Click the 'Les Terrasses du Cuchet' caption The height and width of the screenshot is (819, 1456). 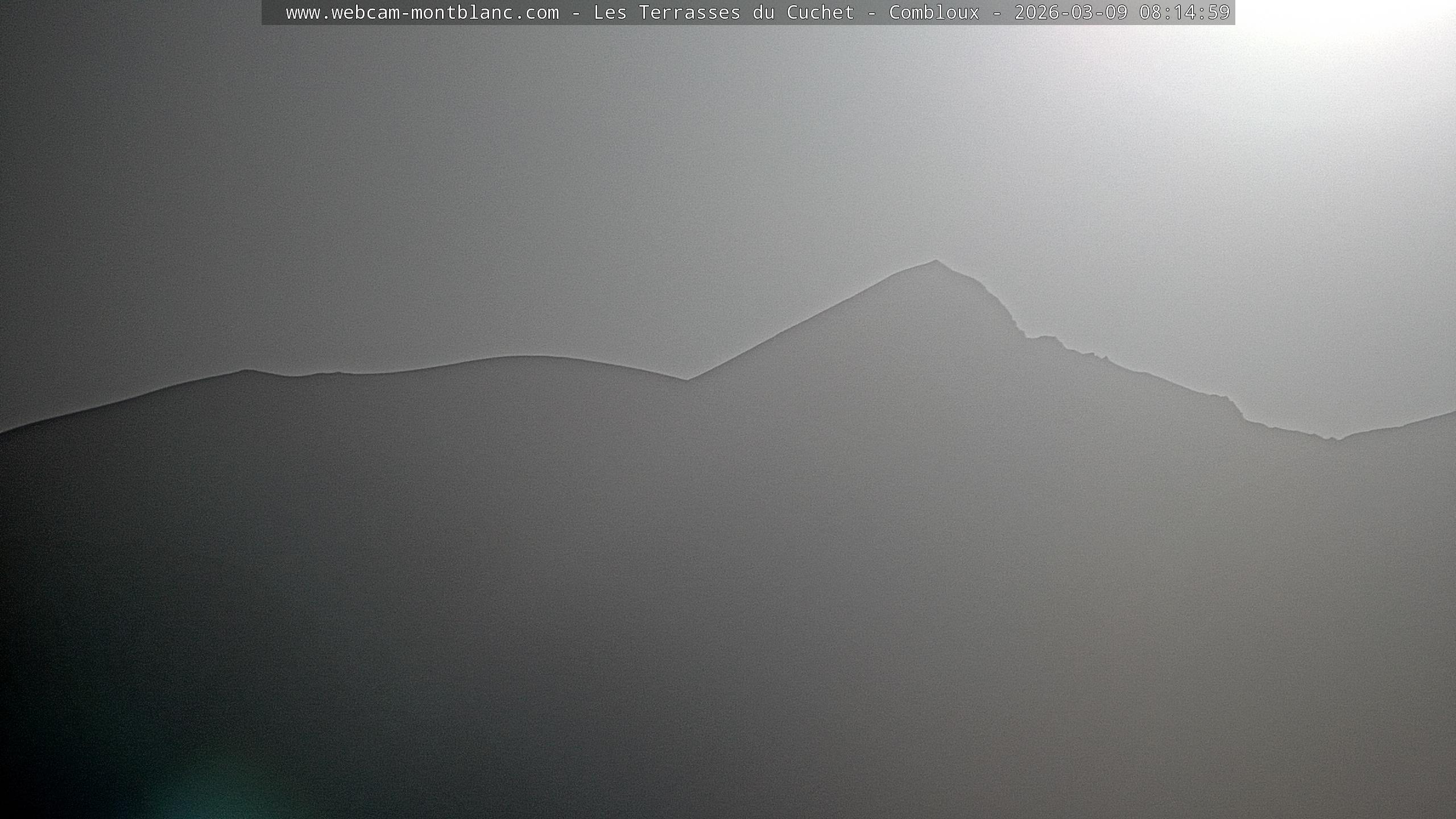tap(723, 13)
